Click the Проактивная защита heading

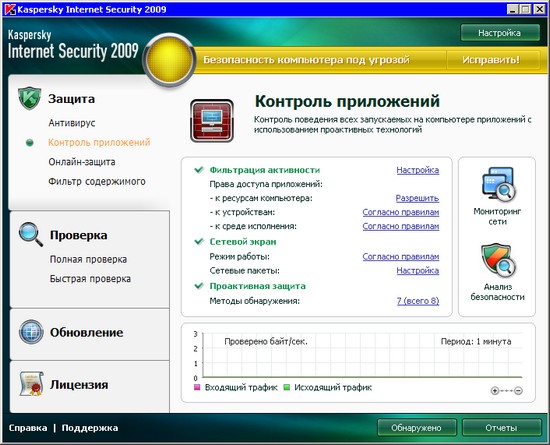point(257,286)
